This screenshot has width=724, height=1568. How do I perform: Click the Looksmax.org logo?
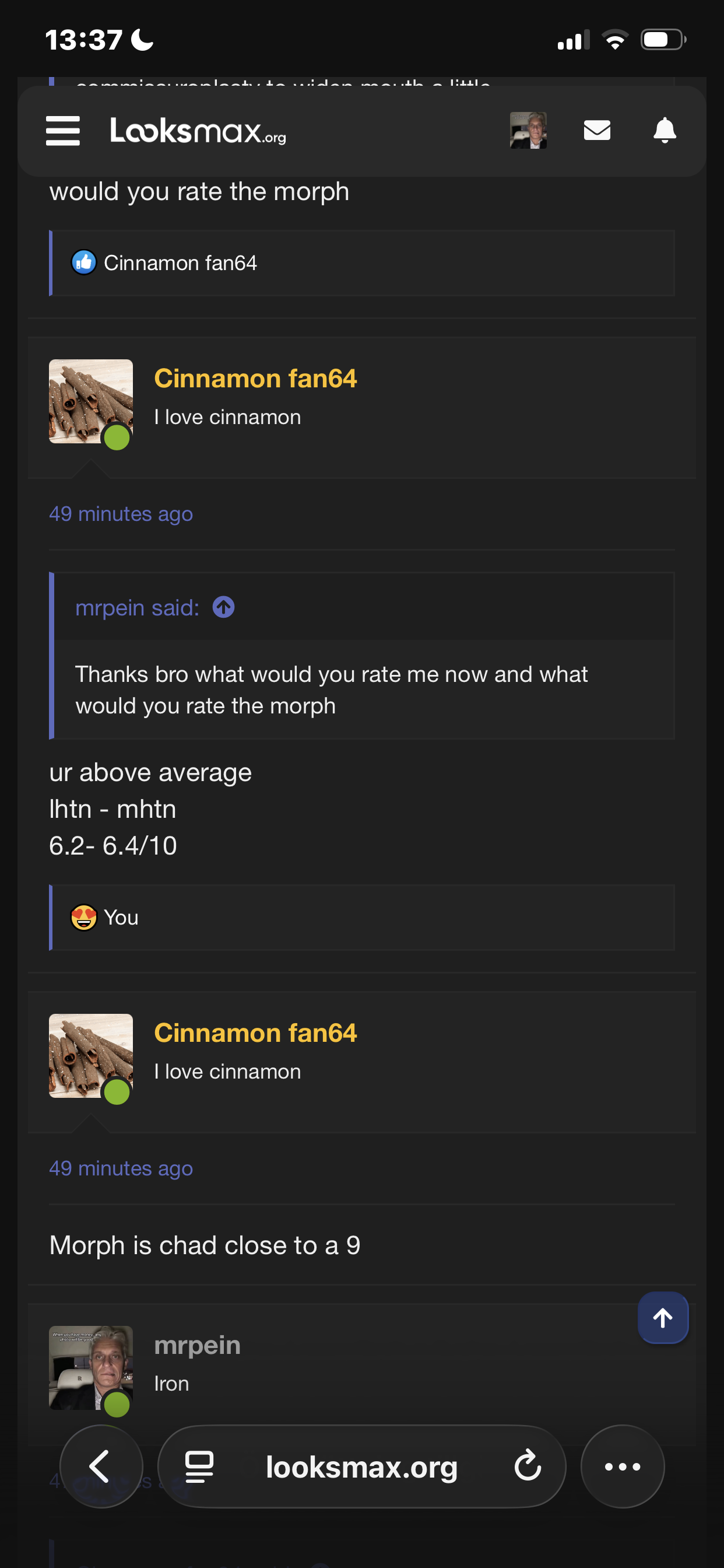(x=198, y=131)
